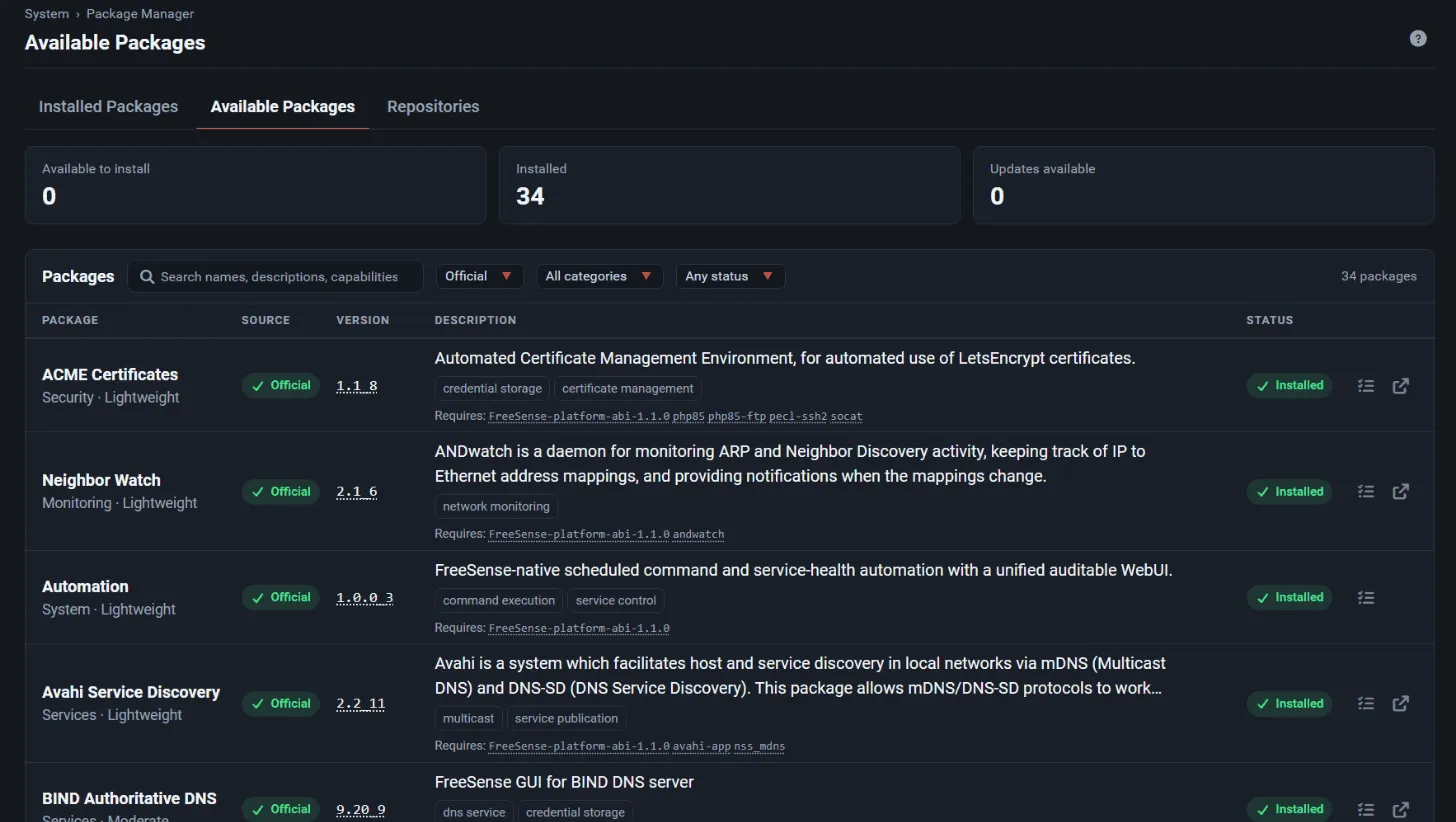Image resolution: width=1456 pixels, height=822 pixels.
Task: Open the avahi-app dependency link
Action: click(x=702, y=746)
